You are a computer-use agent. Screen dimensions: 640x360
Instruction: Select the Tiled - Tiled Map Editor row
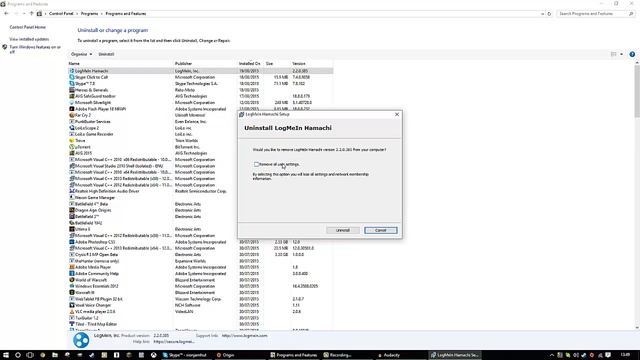coord(200,324)
